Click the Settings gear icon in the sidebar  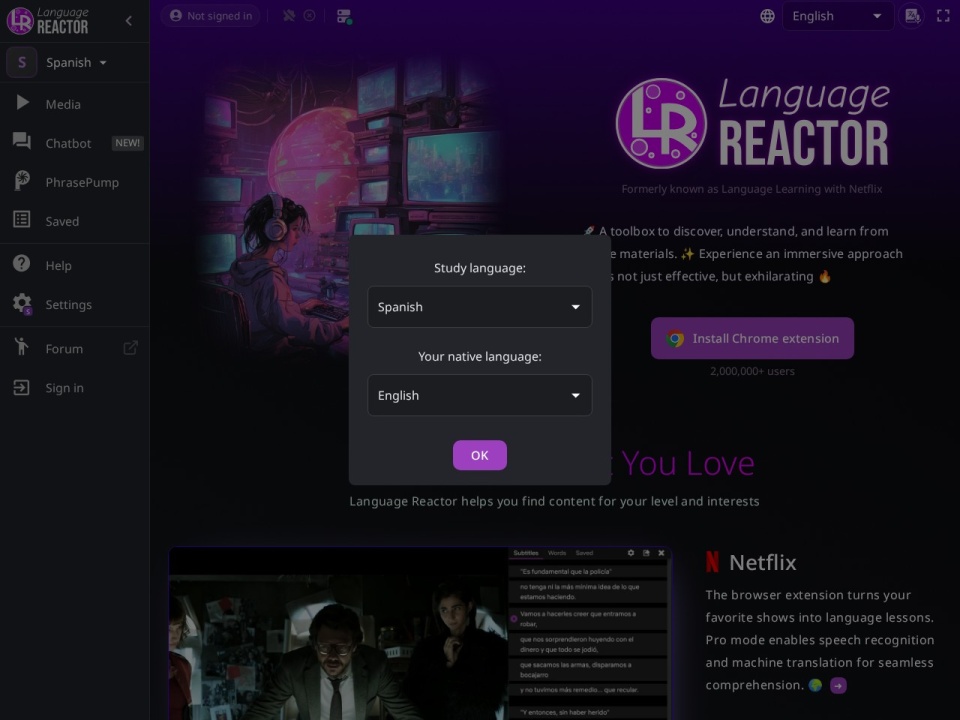tap(23, 304)
